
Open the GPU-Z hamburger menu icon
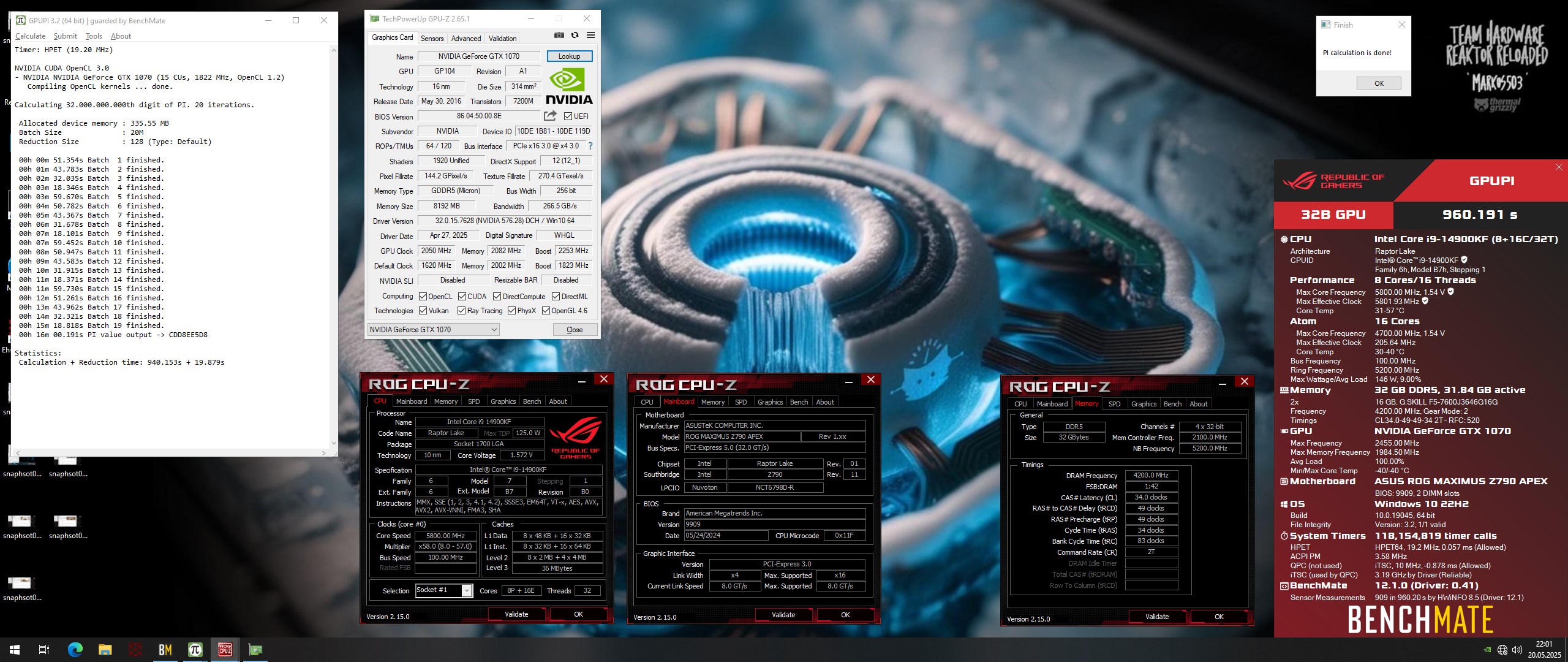(590, 36)
